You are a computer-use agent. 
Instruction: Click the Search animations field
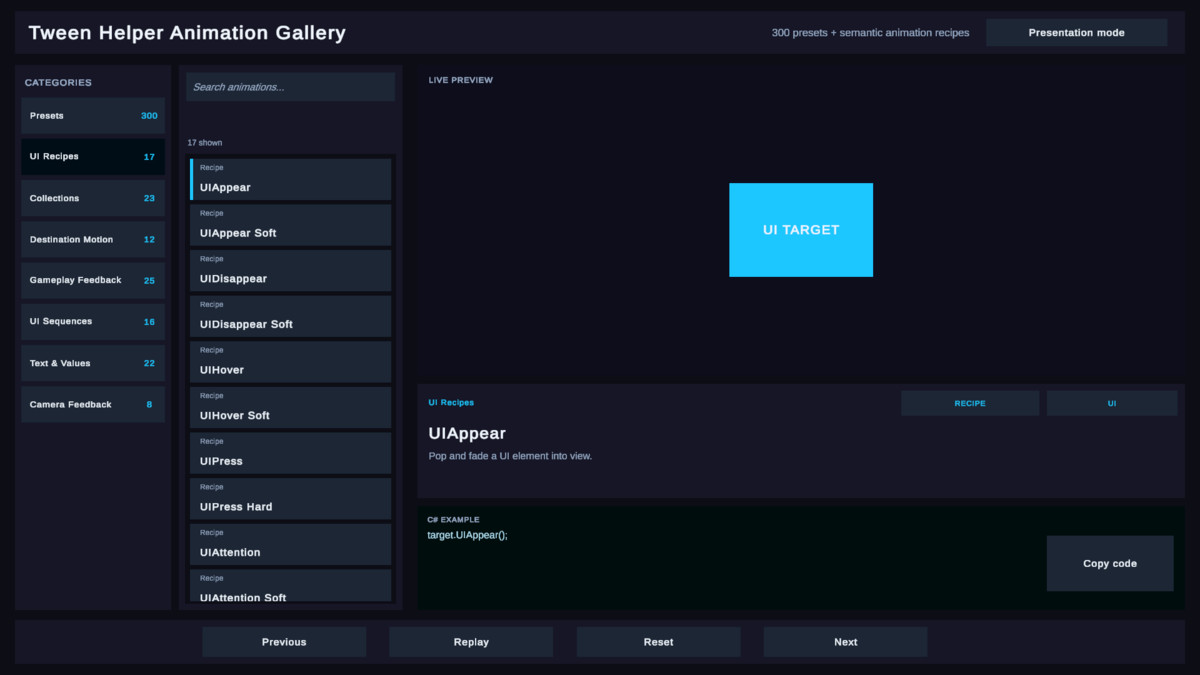(x=290, y=87)
